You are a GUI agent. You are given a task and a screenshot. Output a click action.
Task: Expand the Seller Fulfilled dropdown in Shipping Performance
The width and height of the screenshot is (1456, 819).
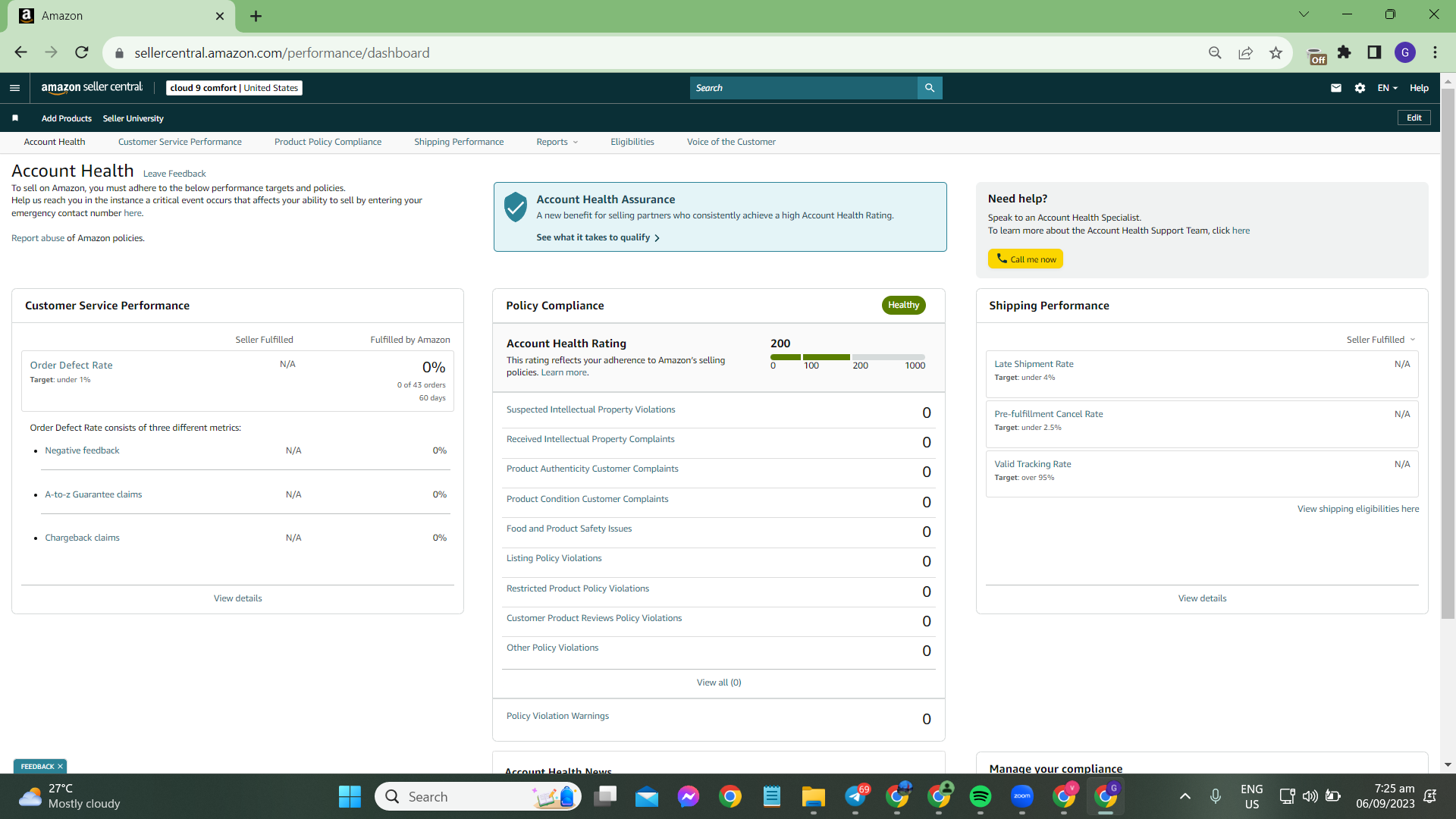1381,340
